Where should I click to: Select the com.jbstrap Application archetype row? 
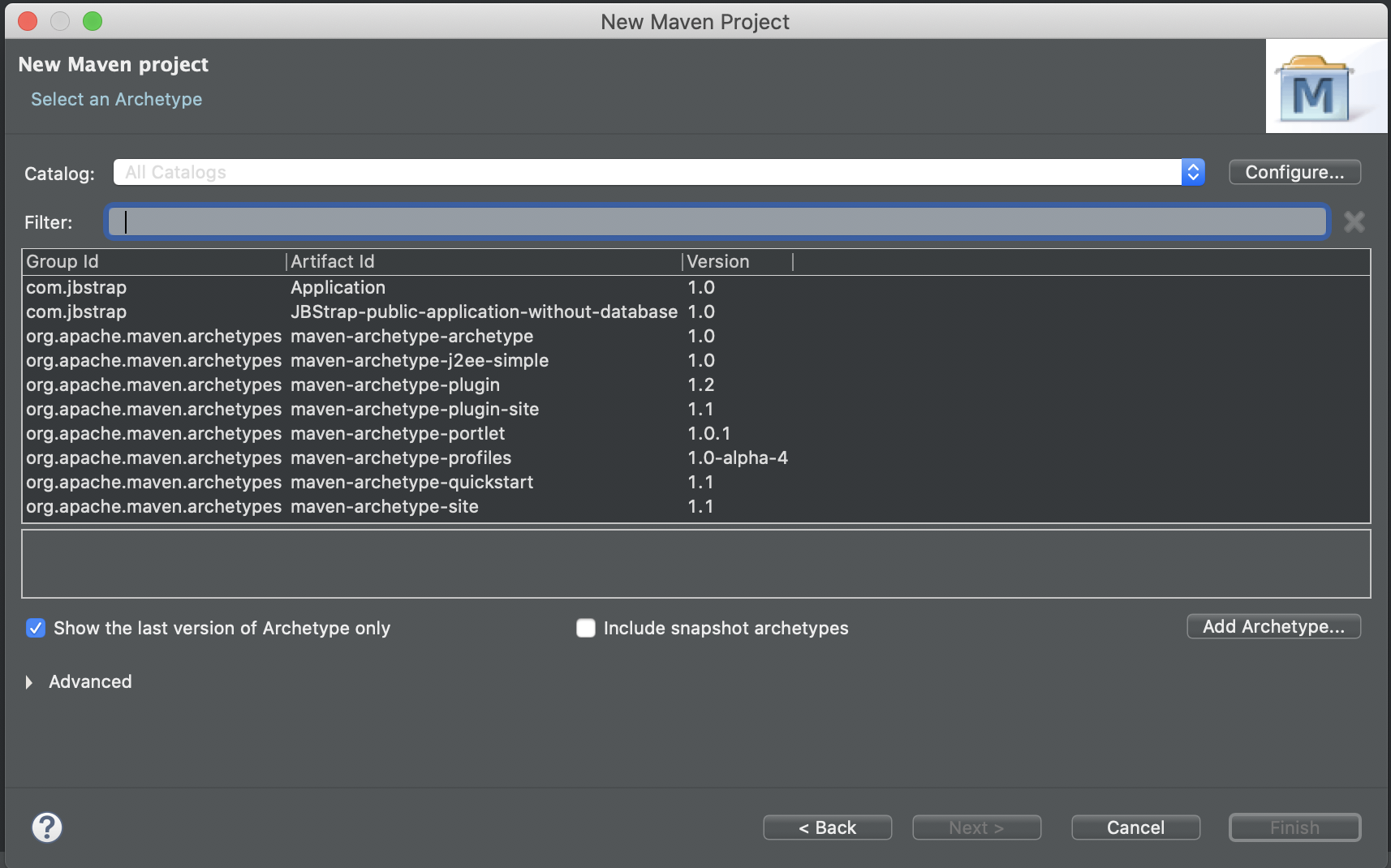click(x=695, y=287)
